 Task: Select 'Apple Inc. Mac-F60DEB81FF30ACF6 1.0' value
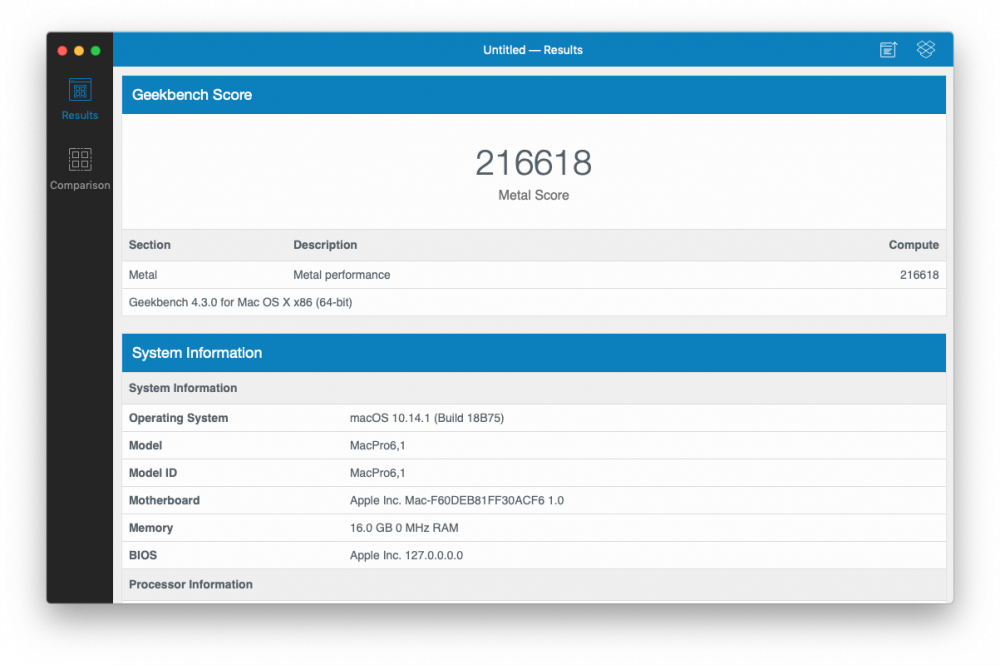(x=457, y=501)
